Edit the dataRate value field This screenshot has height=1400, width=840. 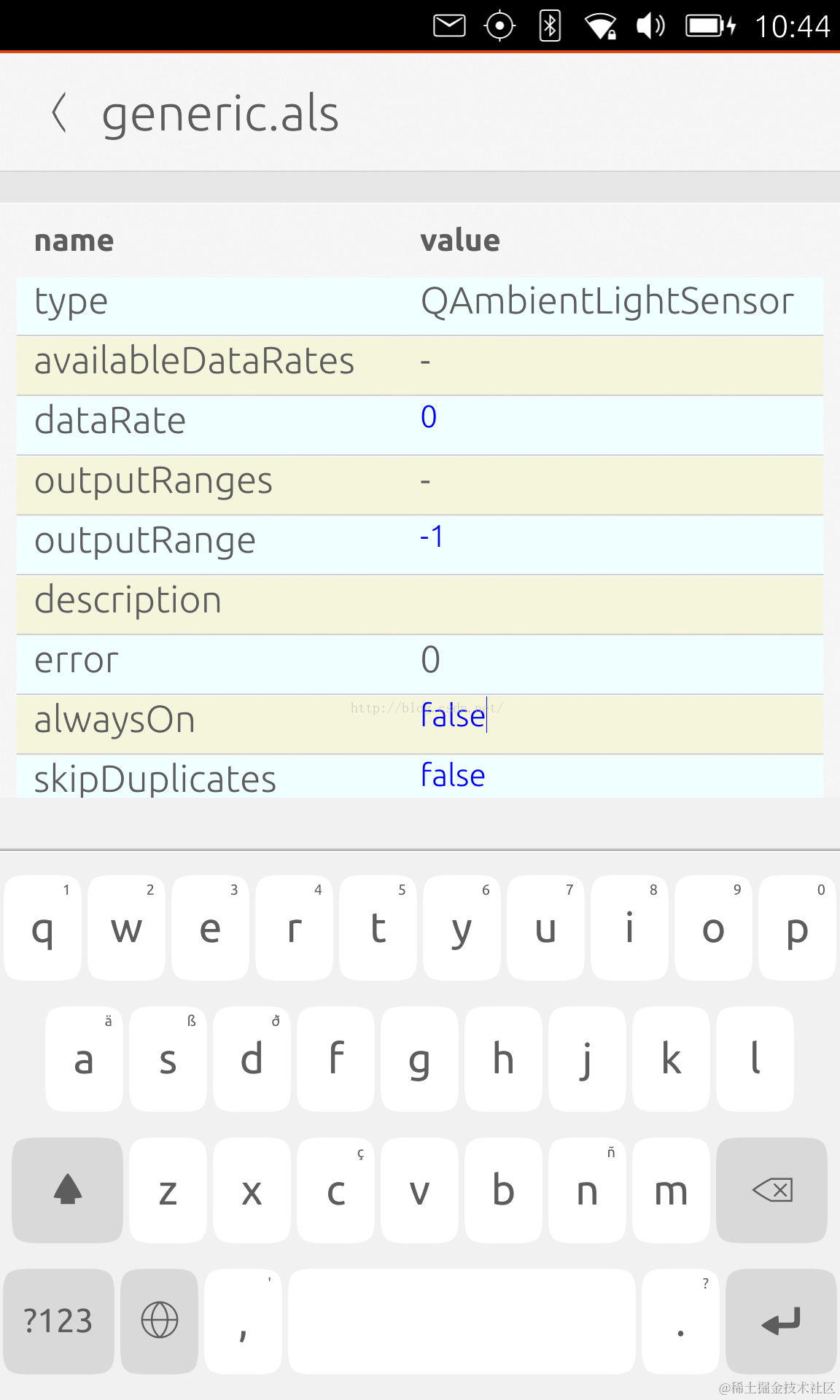point(429,418)
